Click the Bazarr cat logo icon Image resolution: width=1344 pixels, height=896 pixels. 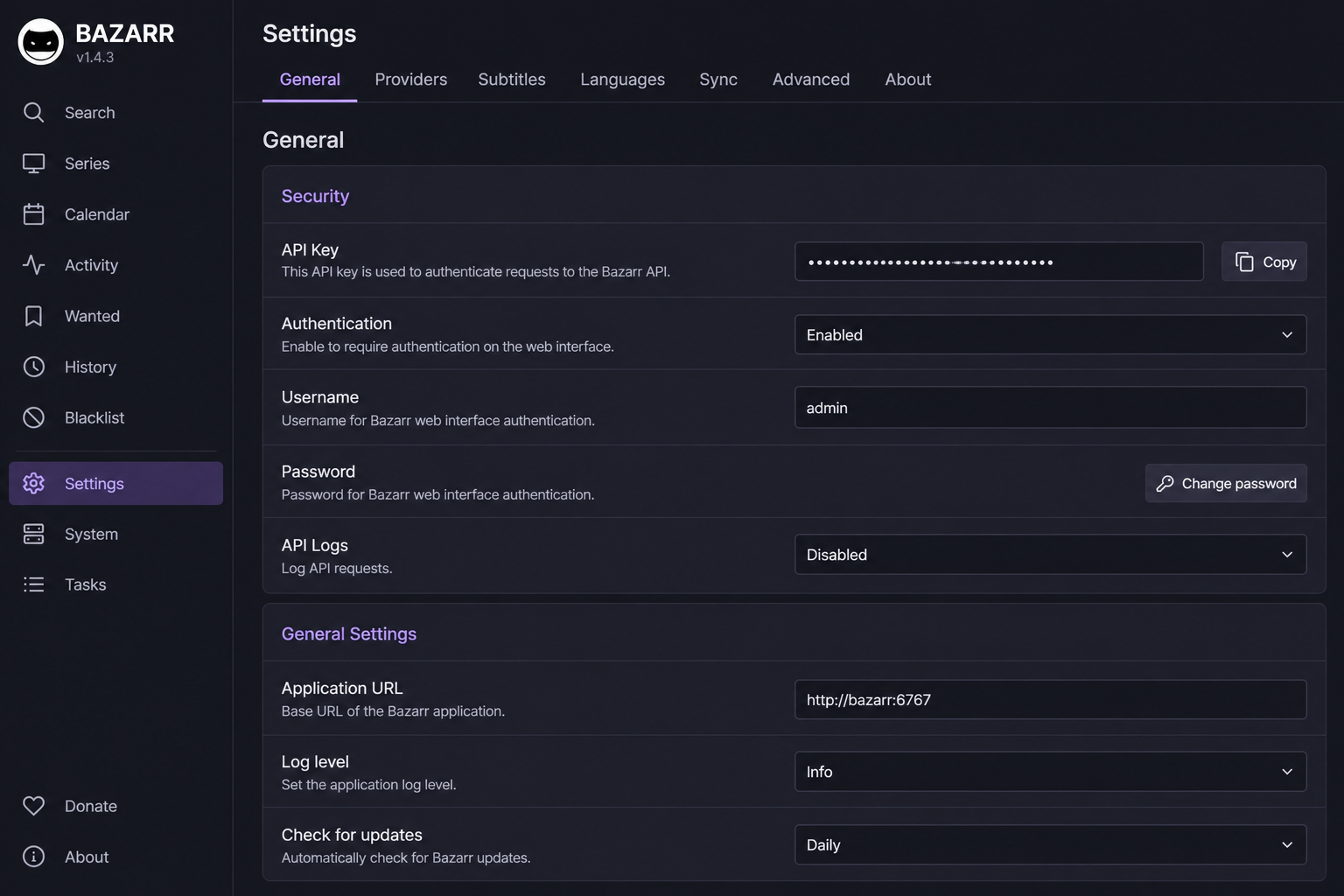(x=40, y=41)
